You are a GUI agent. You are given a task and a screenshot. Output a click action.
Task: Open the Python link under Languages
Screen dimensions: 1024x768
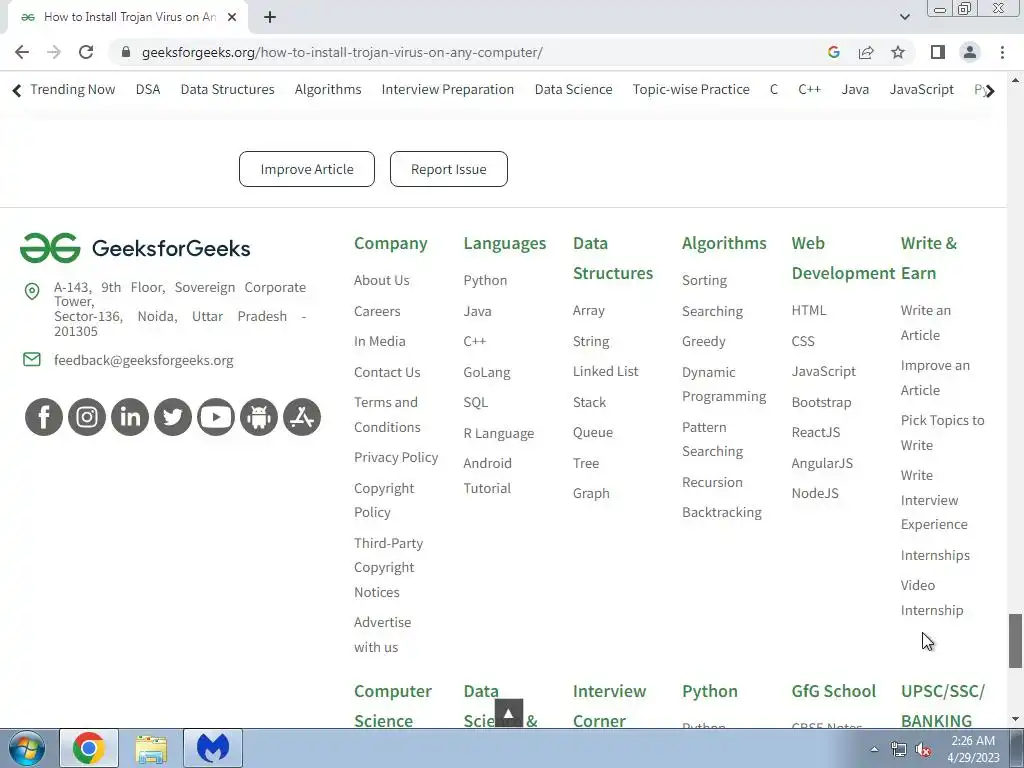pyautogui.click(x=485, y=280)
